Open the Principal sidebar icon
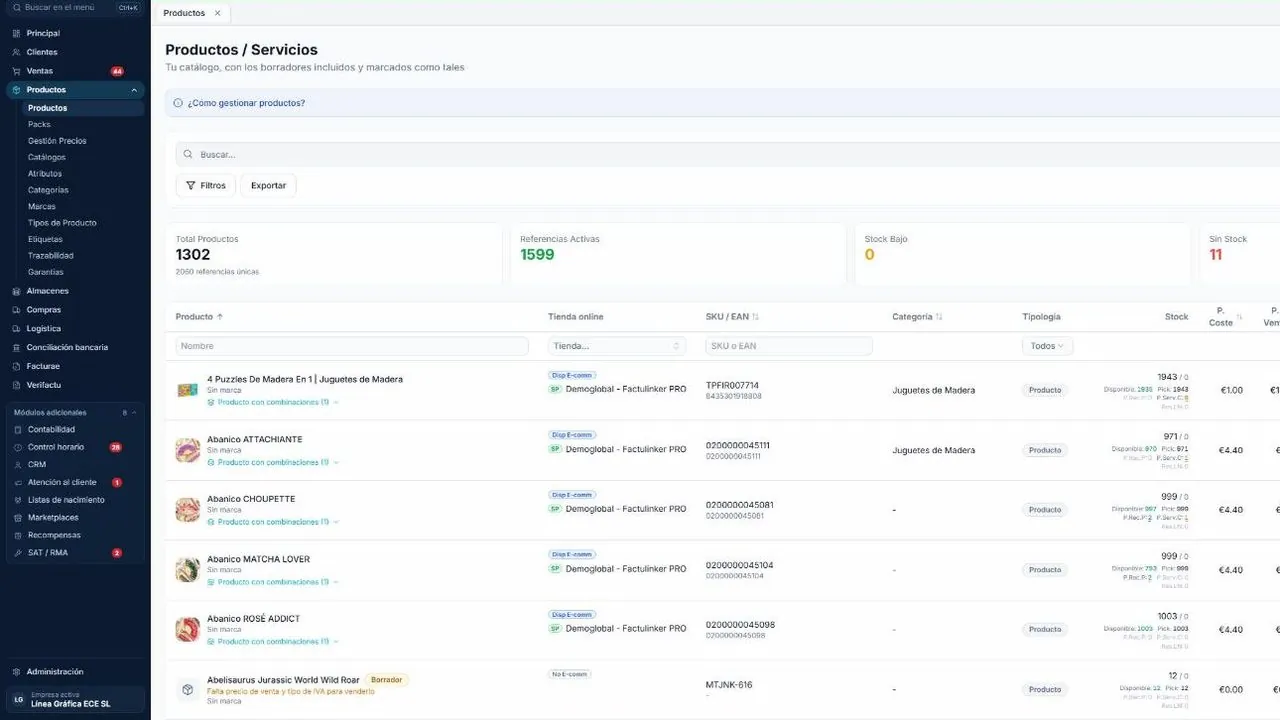Viewport: 1280px width, 720px height. (16, 33)
